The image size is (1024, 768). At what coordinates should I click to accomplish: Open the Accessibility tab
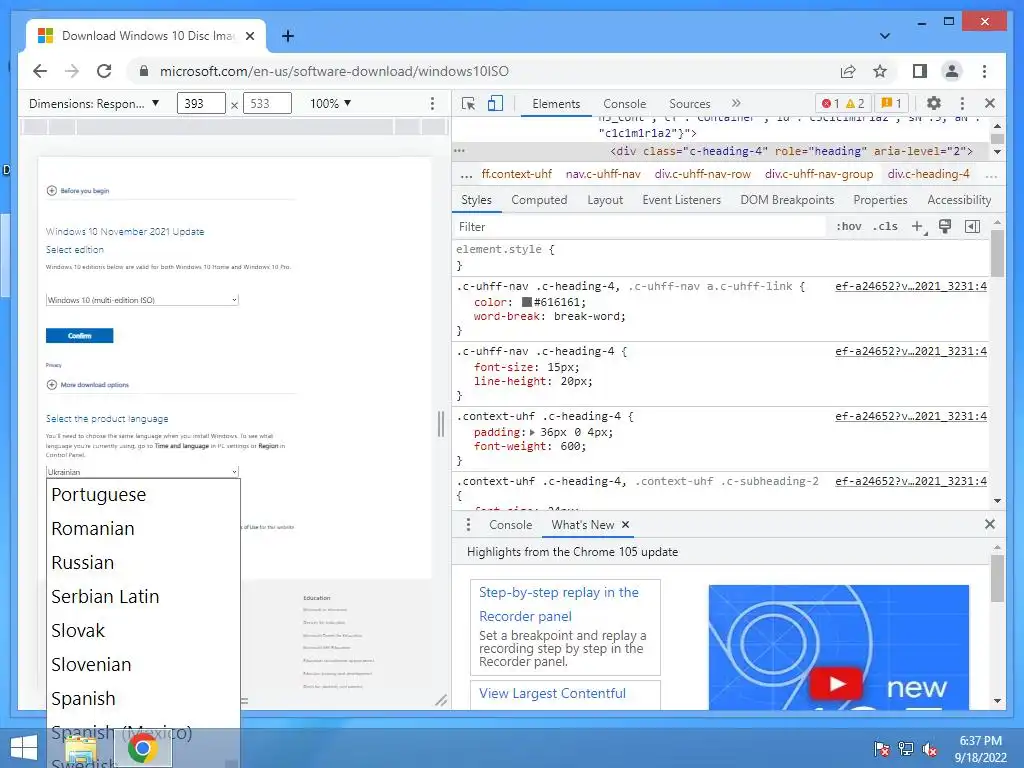(x=959, y=200)
